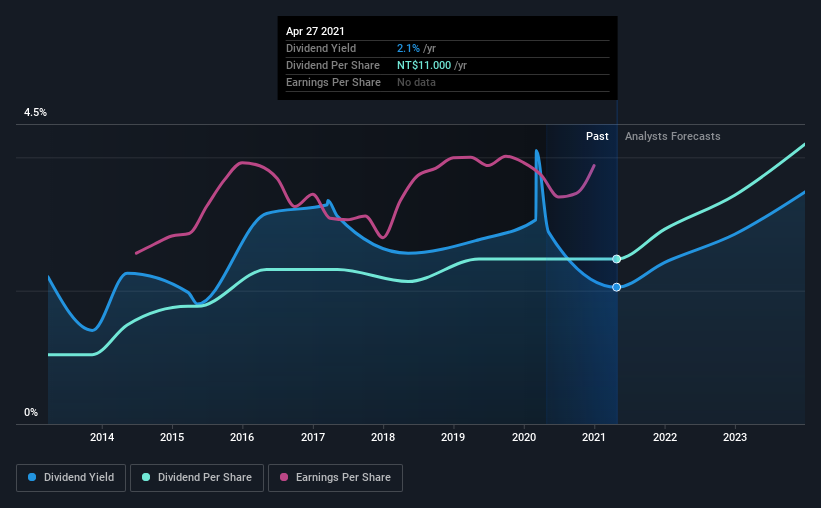Select the 2020 label on the time axis
821x508 pixels.
coord(524,437)
